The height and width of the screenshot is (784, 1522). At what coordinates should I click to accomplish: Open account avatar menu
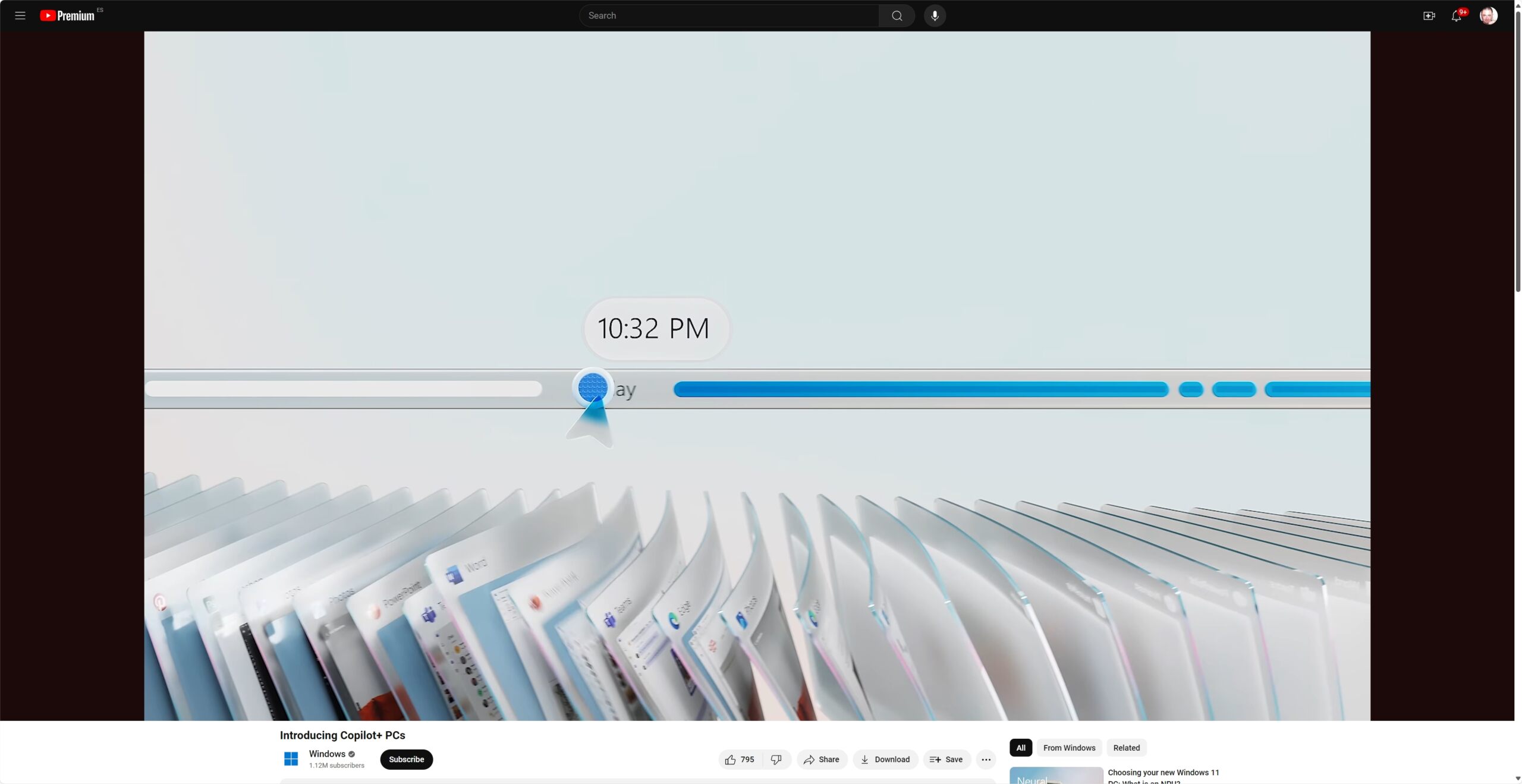coord(1488,15)
